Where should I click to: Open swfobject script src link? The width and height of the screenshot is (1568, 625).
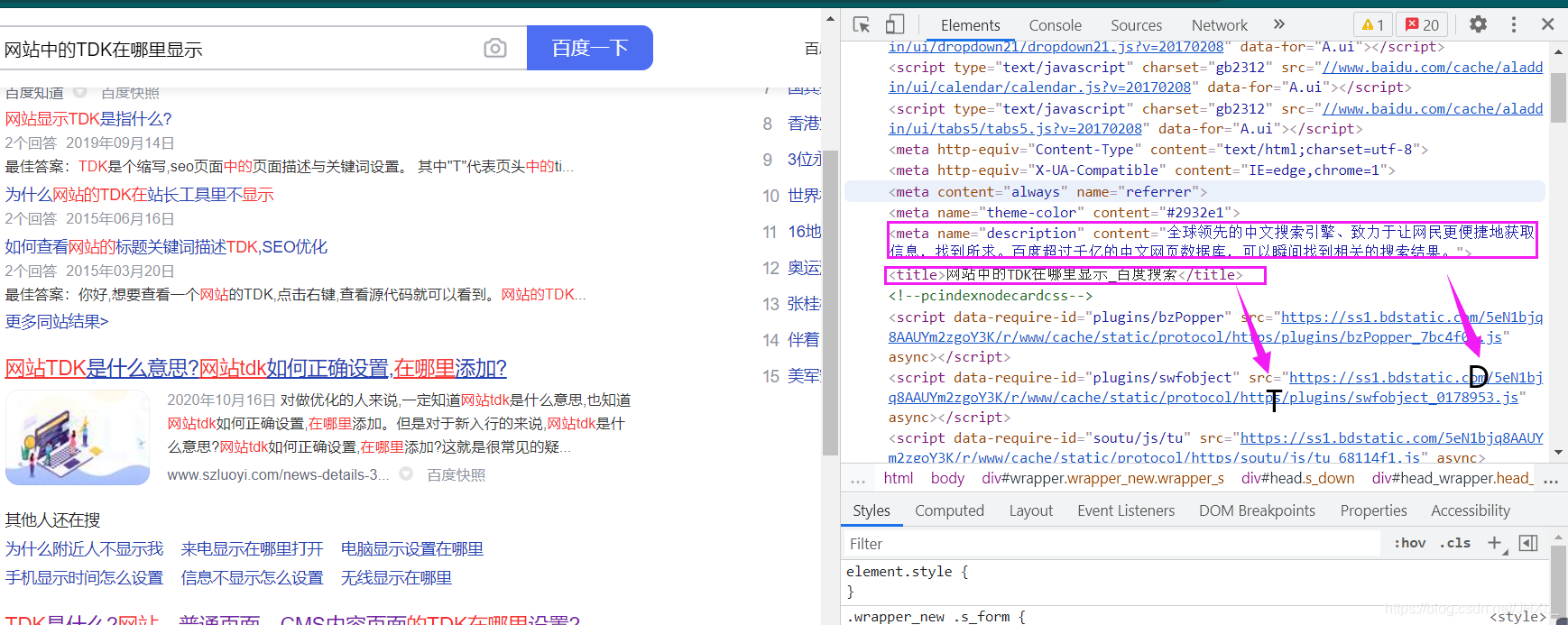[1215, 388]
